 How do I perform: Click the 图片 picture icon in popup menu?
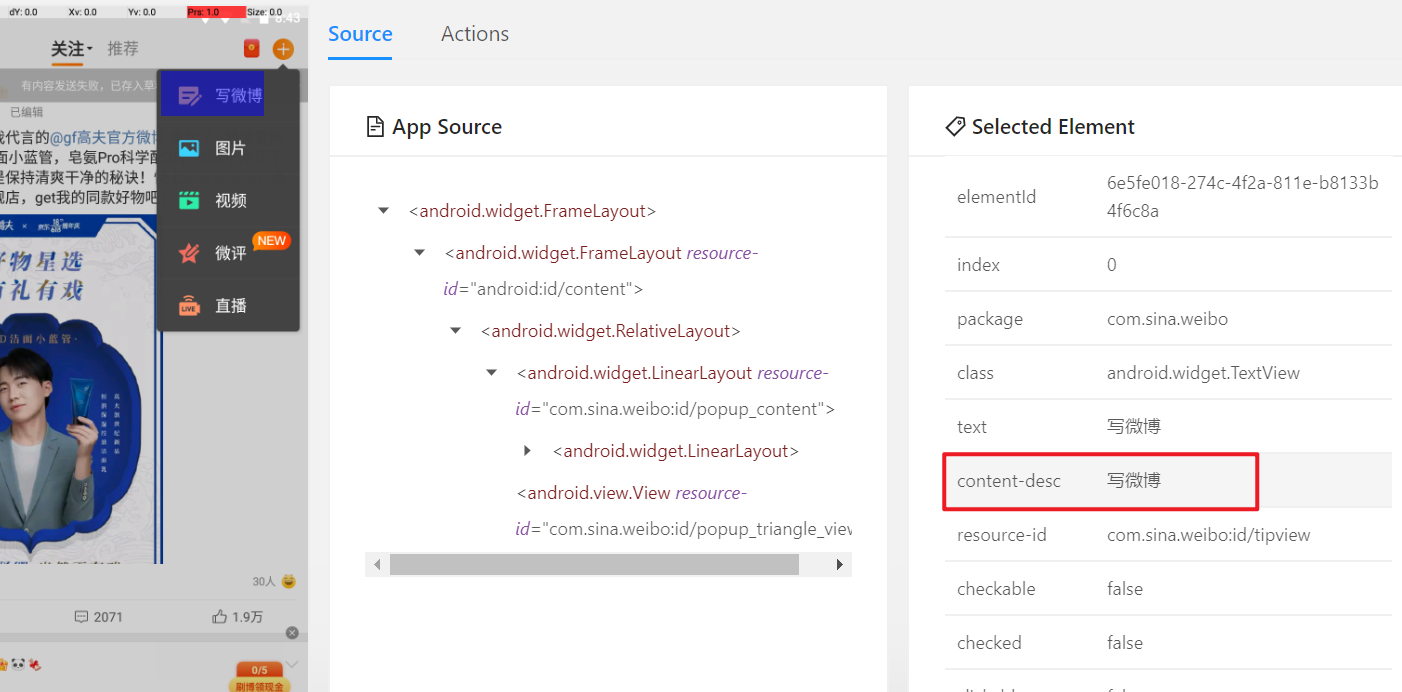[x=189, y=148]
